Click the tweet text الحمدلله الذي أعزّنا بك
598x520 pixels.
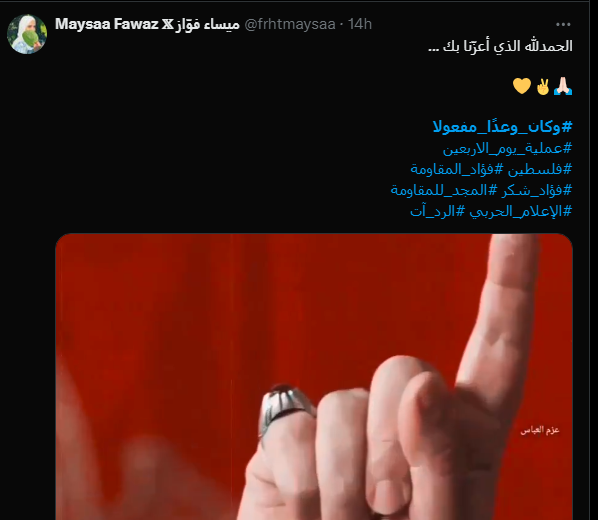point(500,46)
